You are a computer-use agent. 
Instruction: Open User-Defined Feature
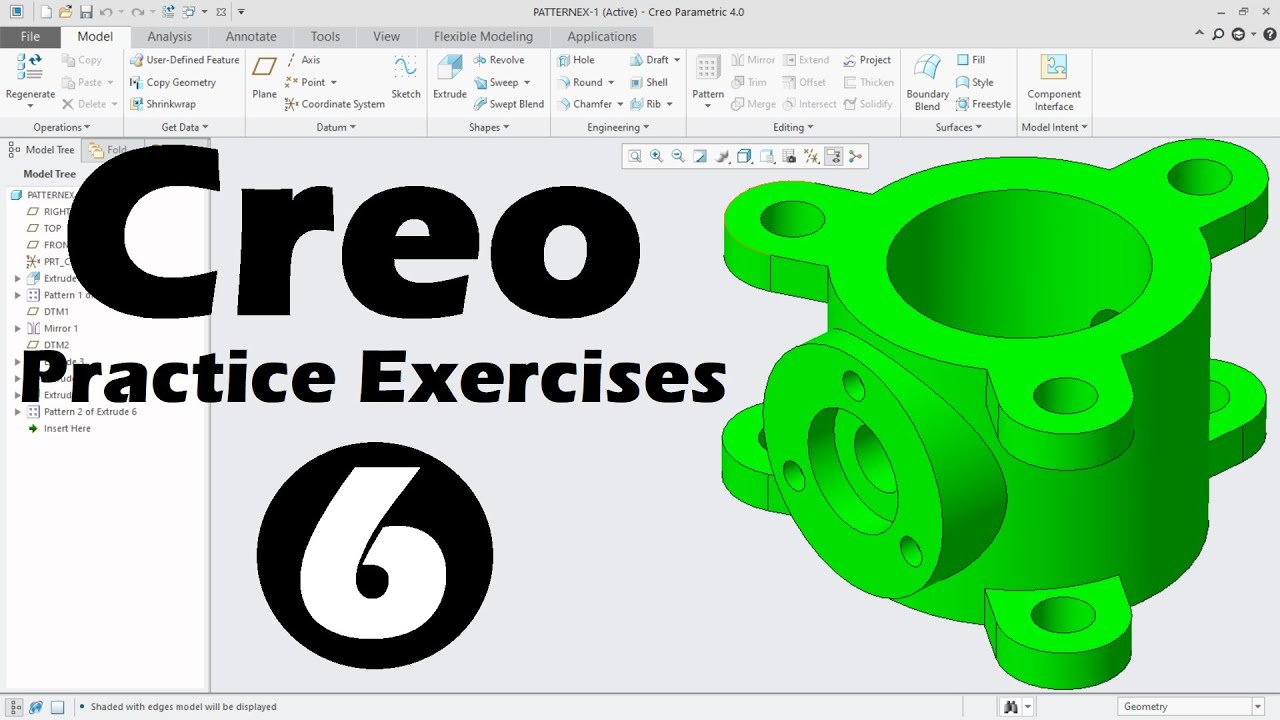[x=185, y=60]
